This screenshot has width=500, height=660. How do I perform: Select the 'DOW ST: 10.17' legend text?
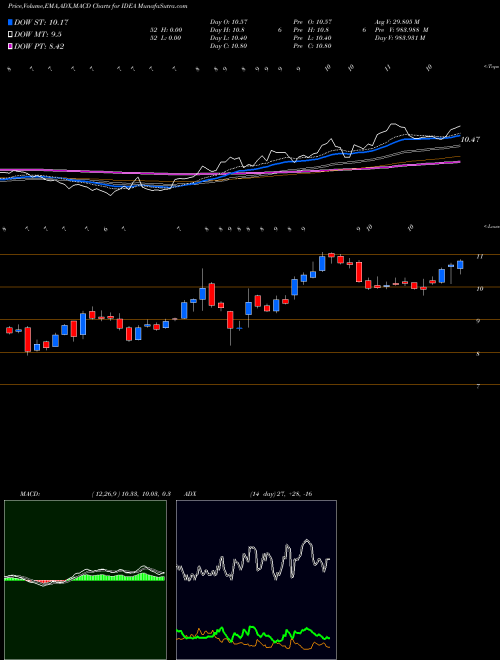coord(41,22)
